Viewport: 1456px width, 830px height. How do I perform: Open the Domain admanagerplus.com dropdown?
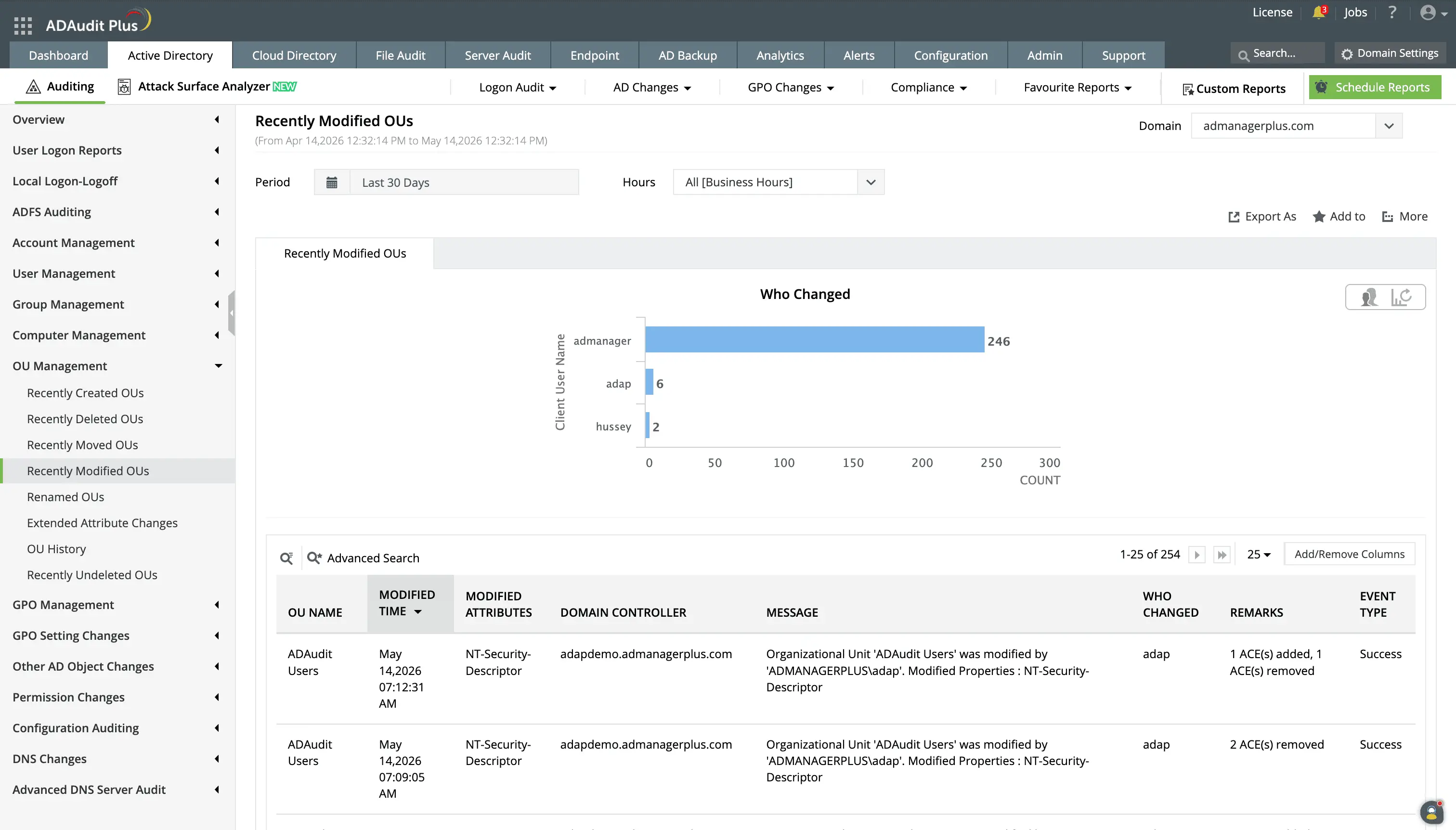coord(1296,126)
